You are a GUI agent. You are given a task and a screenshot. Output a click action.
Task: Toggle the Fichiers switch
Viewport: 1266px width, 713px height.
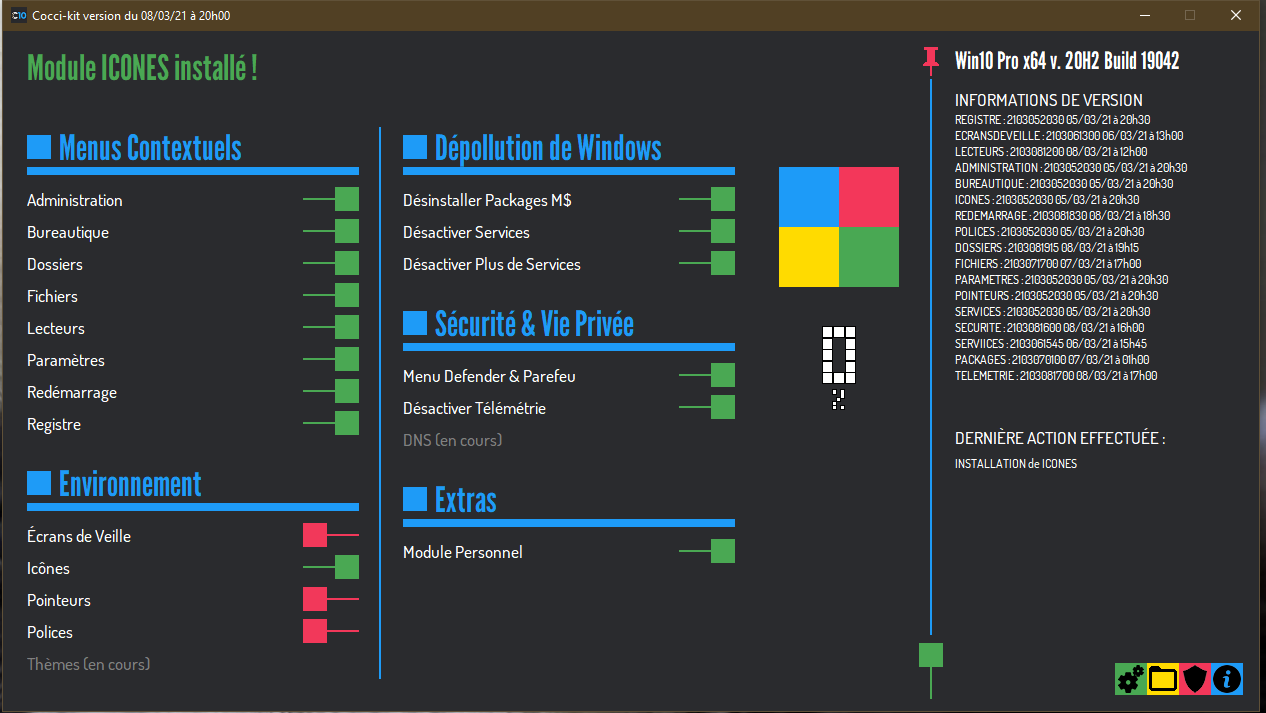331,295
